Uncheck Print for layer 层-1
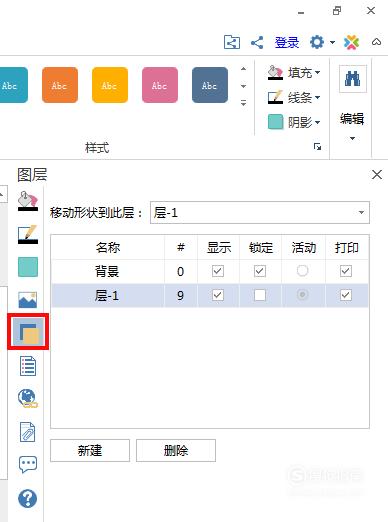Viewport: 388px width, 522px height. (346, 295)
